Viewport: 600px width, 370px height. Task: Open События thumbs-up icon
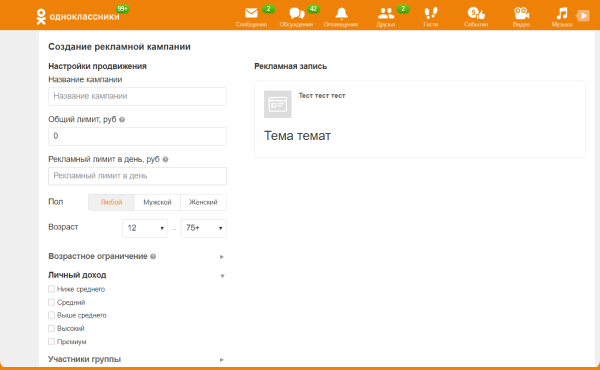[x=476, y=13]
